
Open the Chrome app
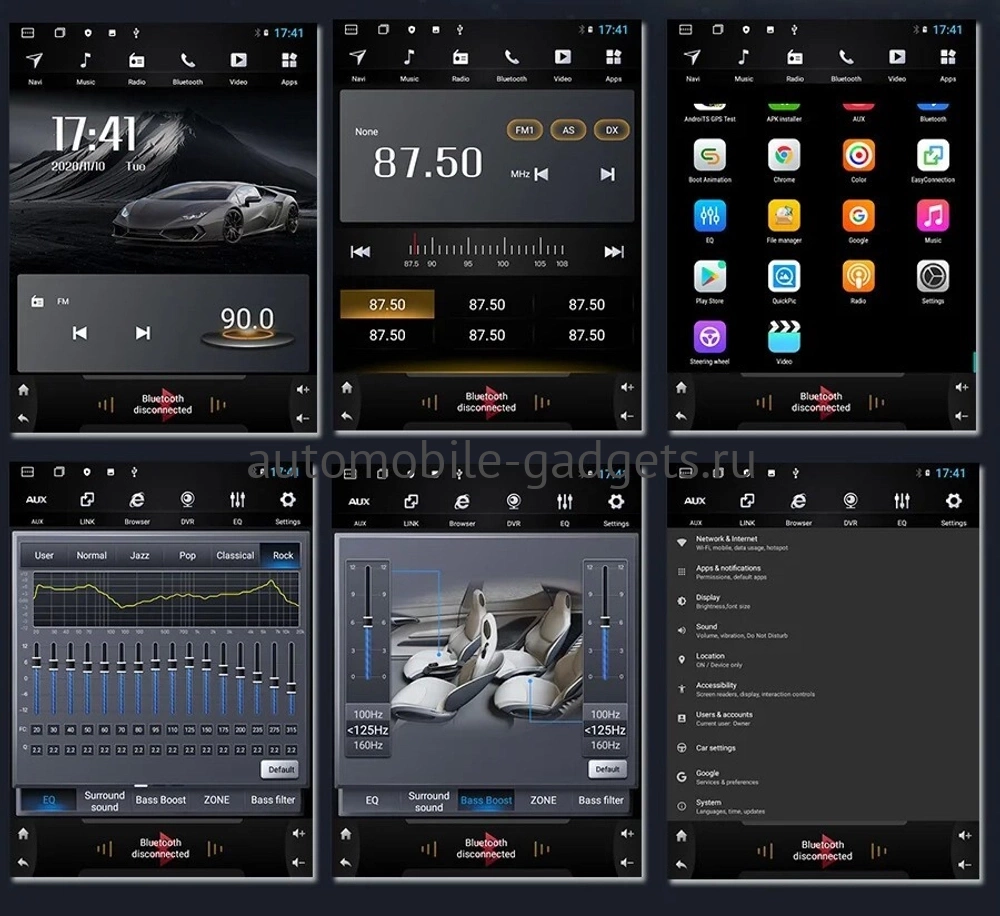(784, 156)
